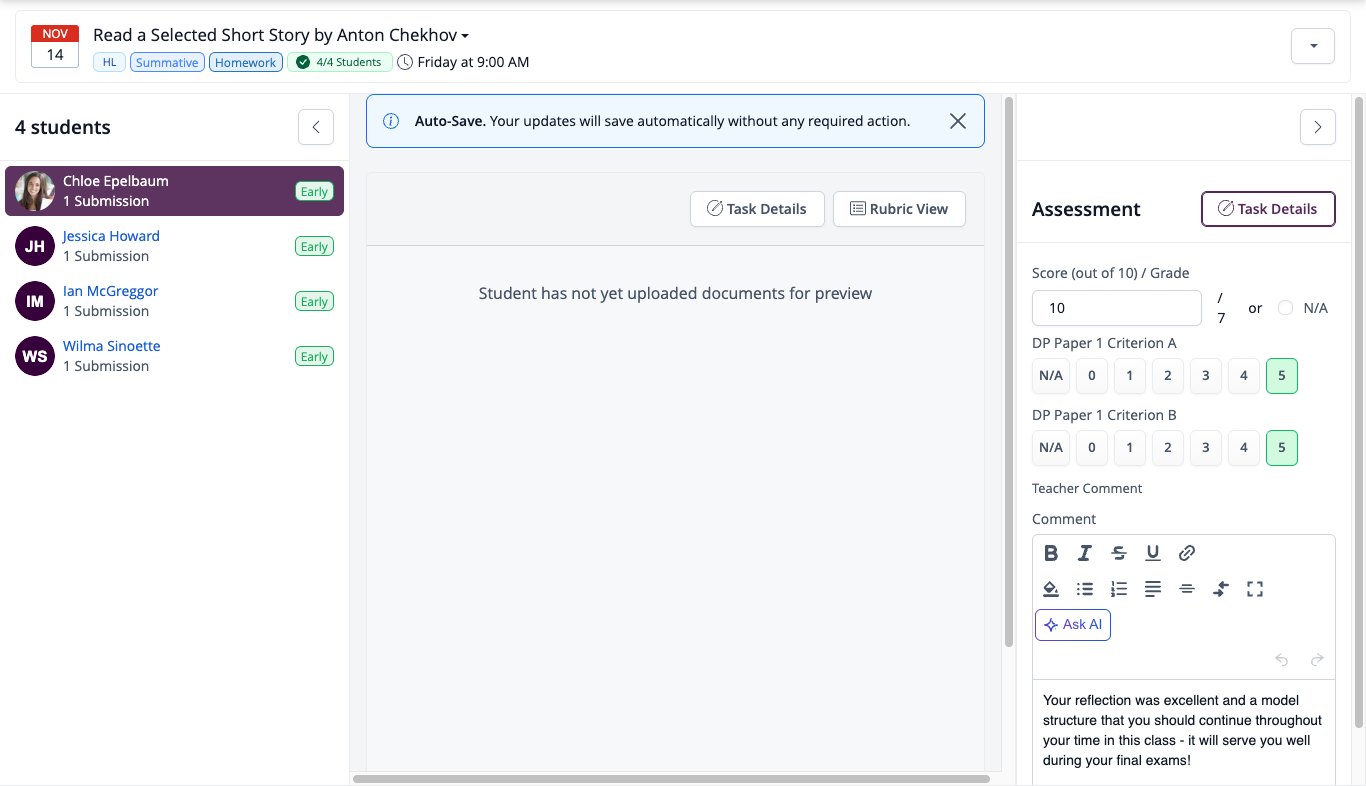Click Chloe Epelbaum's profile photo

pos(35,191)
